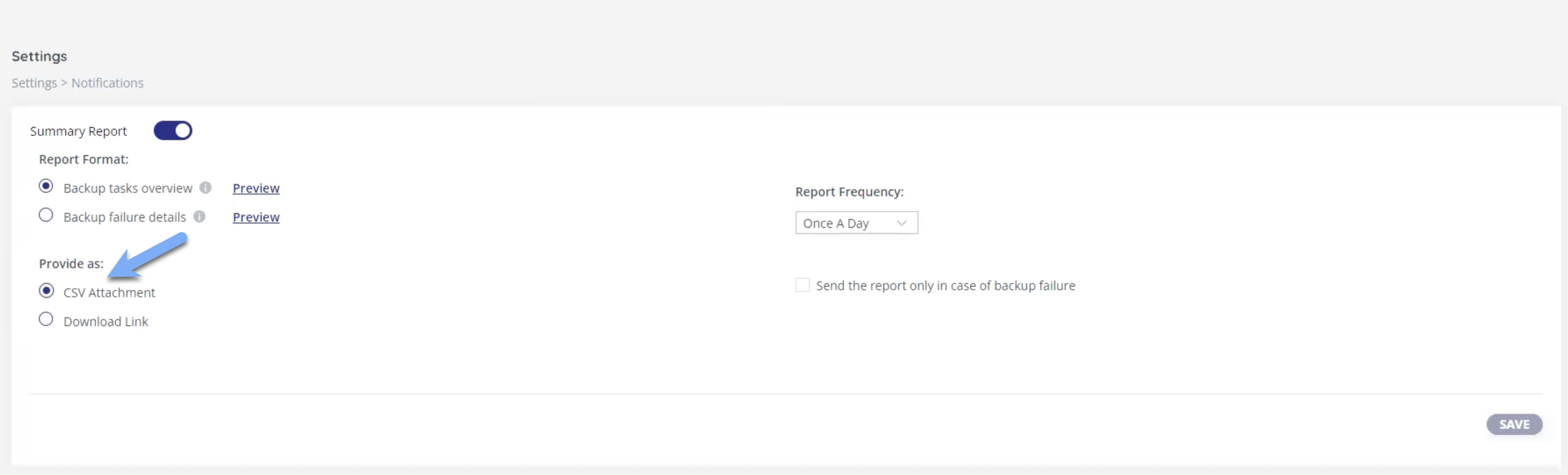Image resolution: width=1568 pixels, height=475 pixels.
Task: Choose CSV Attachment radio option
Action: 46,291
